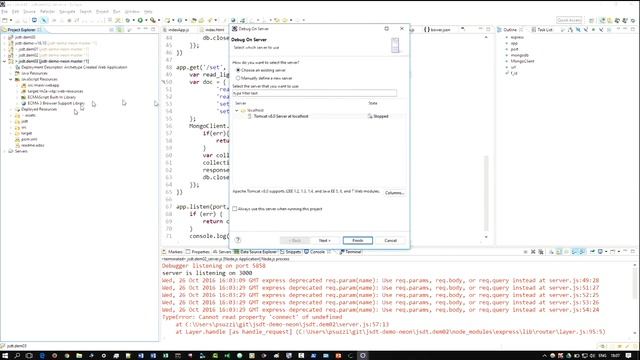
Task: Click the Columns... button in the dialog
Action: coord(394,193)
